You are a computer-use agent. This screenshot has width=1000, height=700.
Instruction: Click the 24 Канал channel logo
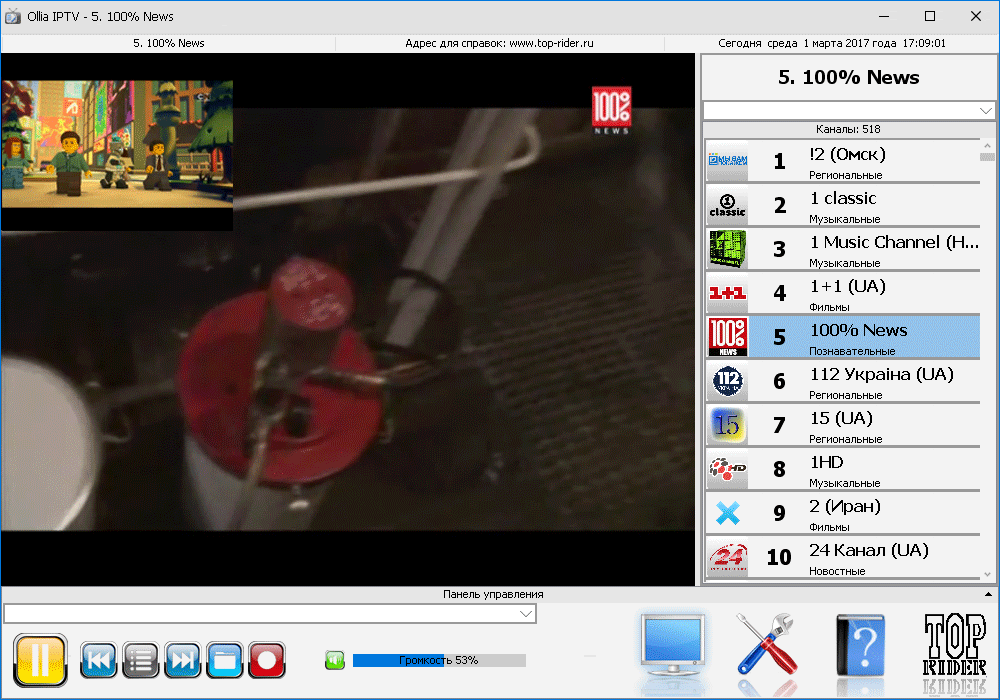coord(728,557)
